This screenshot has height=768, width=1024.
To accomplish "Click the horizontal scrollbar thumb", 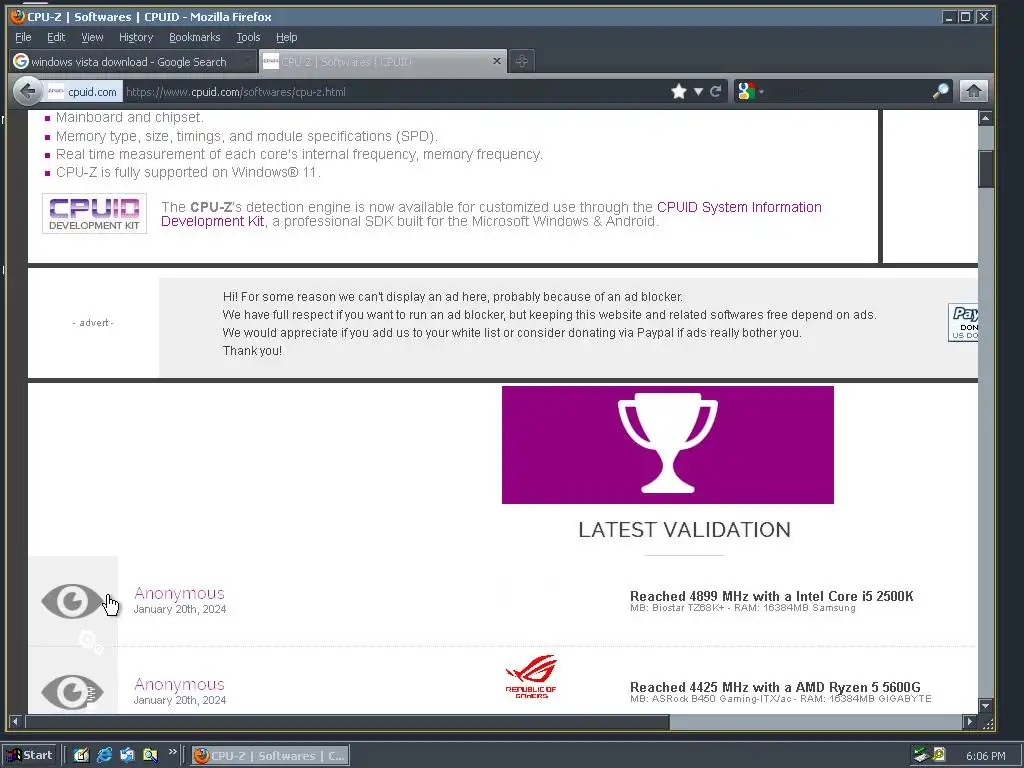I will [x=346, y=722].
